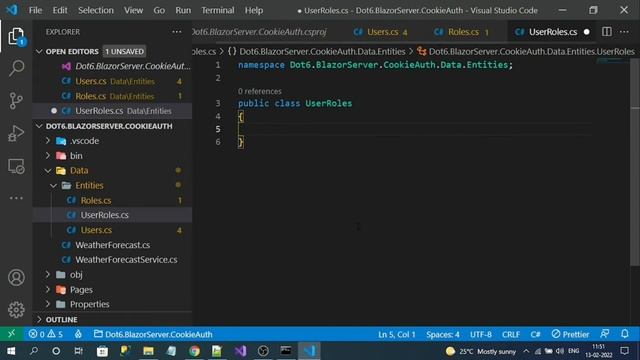This screenshot has width=640, height=360.
Task: Click the Ln 5, Col 1 cursor position indicator
Action: click(x=396, y=334)
